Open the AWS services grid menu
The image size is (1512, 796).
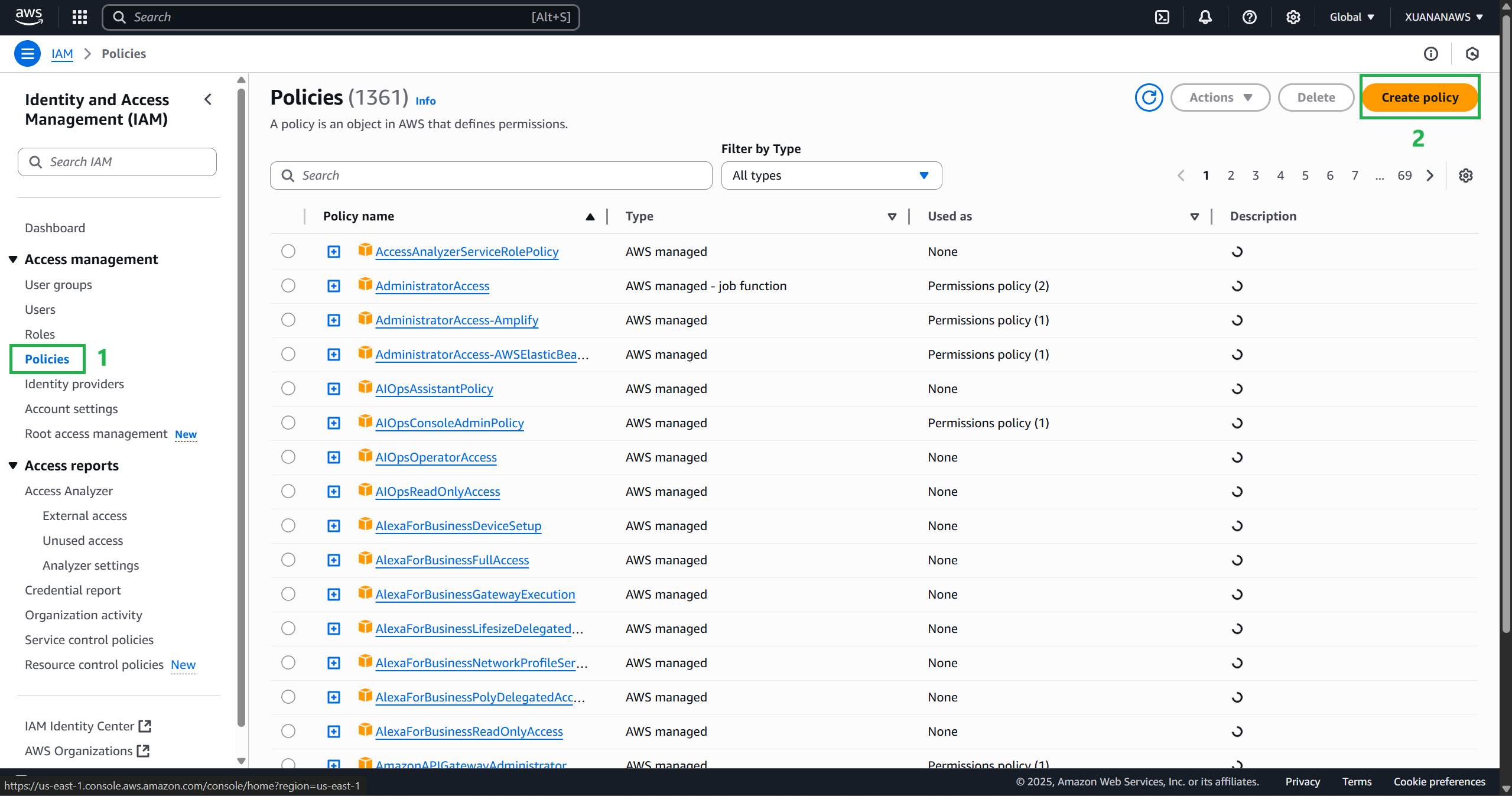click(x=79, y=17)
